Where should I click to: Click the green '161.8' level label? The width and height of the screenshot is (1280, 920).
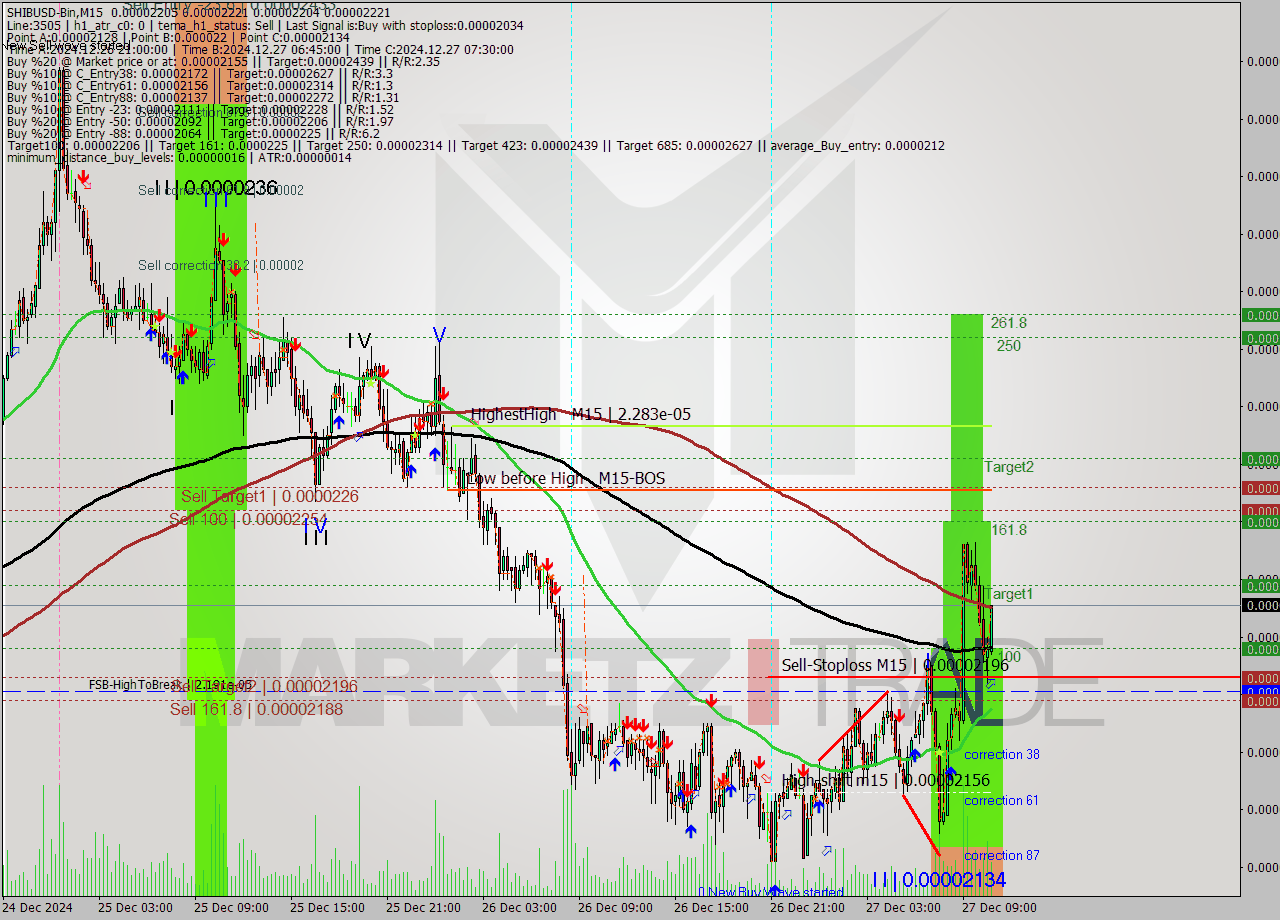(1008, 530)
